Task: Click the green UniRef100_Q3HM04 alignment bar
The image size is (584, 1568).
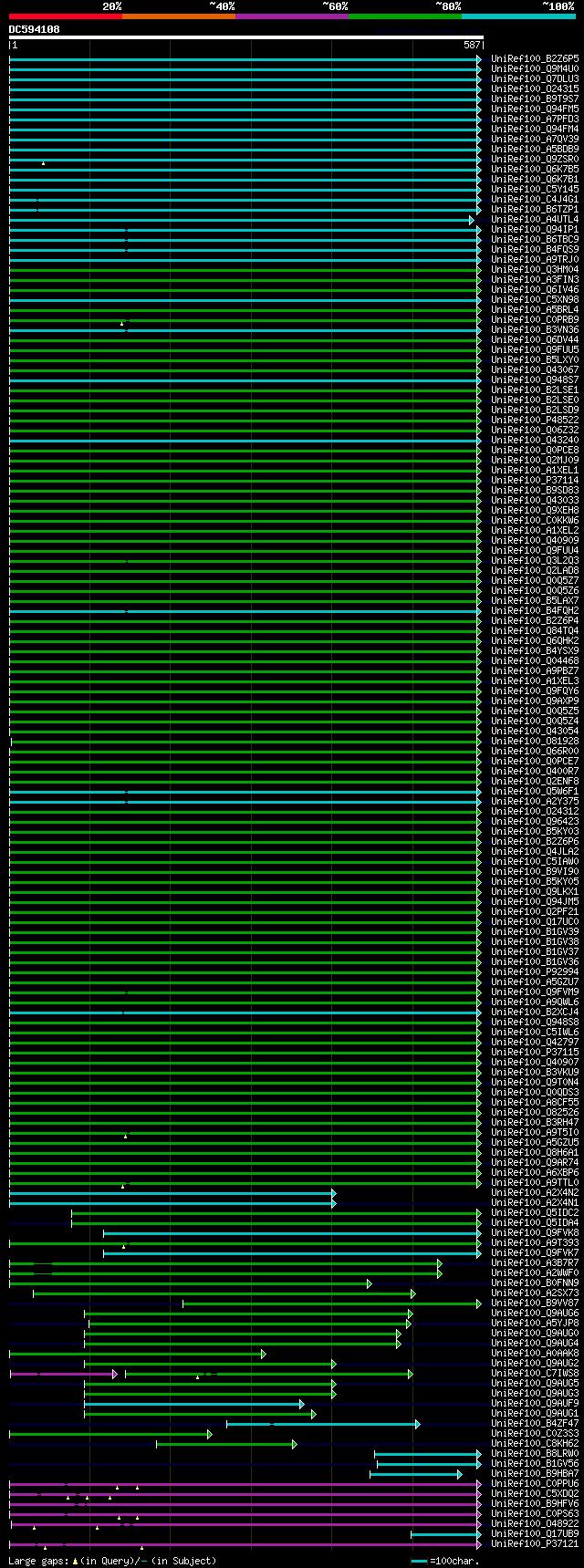Action: click(x=245, y=270)
